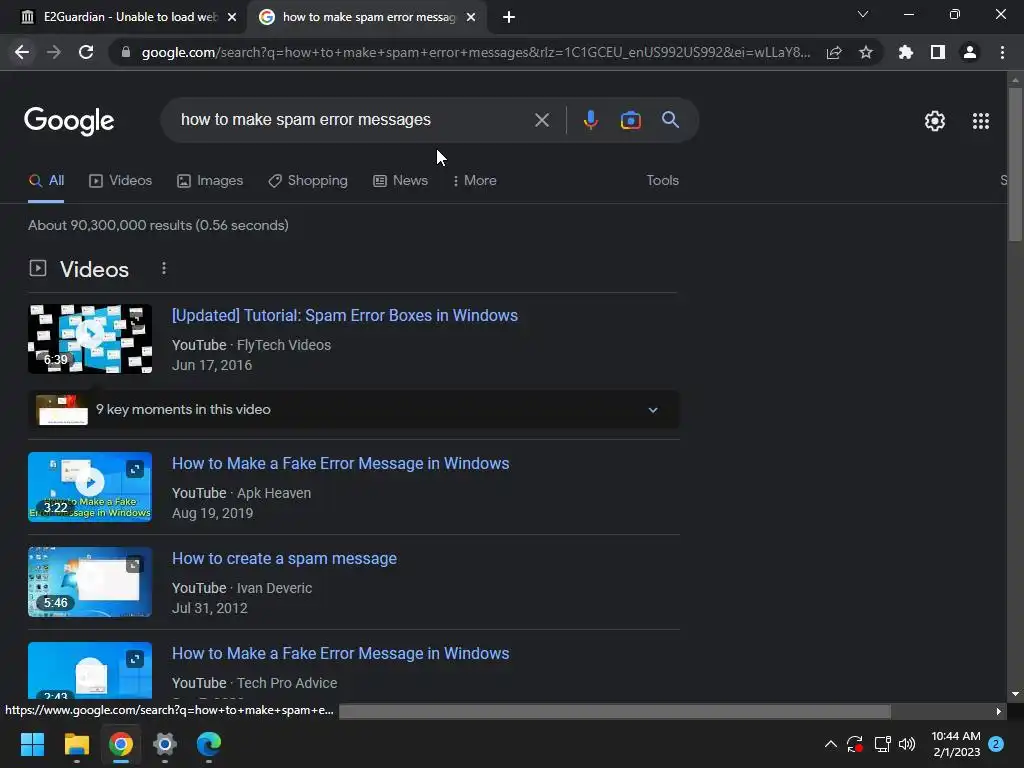This screenshot has height=768, width=1024.
Task: Switch to the E2Guardian tab
Action: [x=123, y=18]
